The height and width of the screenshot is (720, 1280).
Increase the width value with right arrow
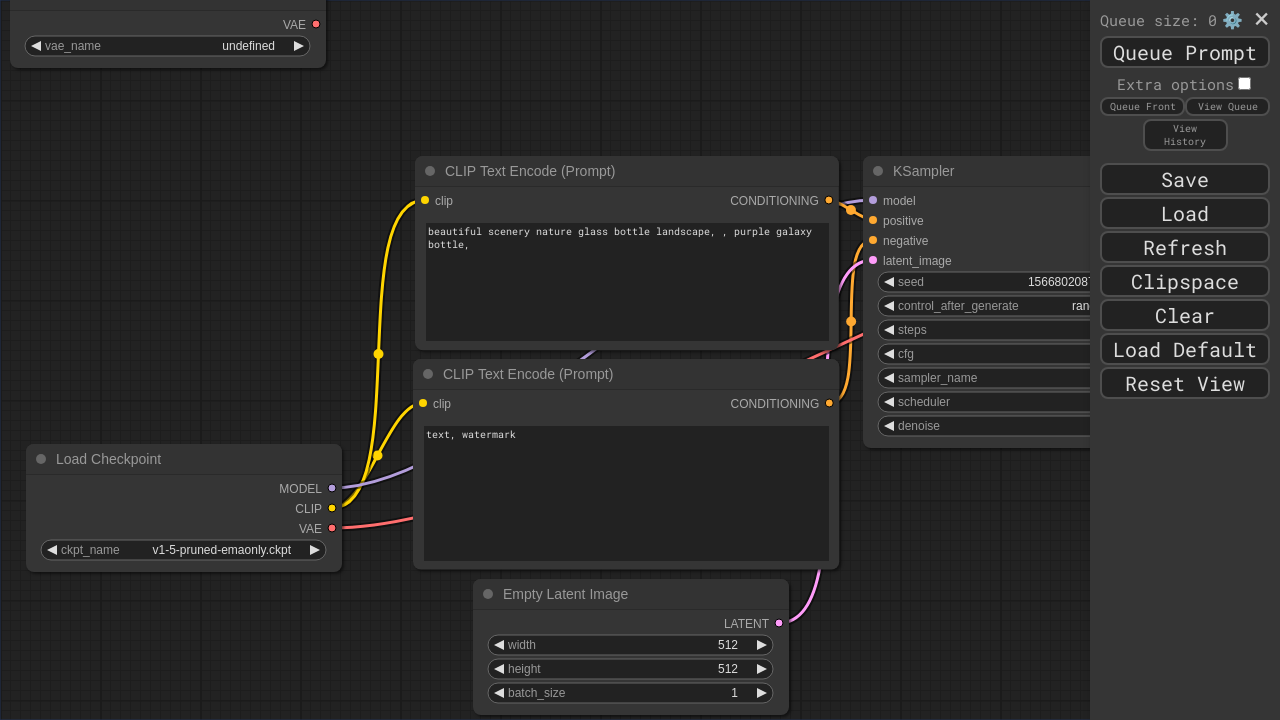click(762, 645)
